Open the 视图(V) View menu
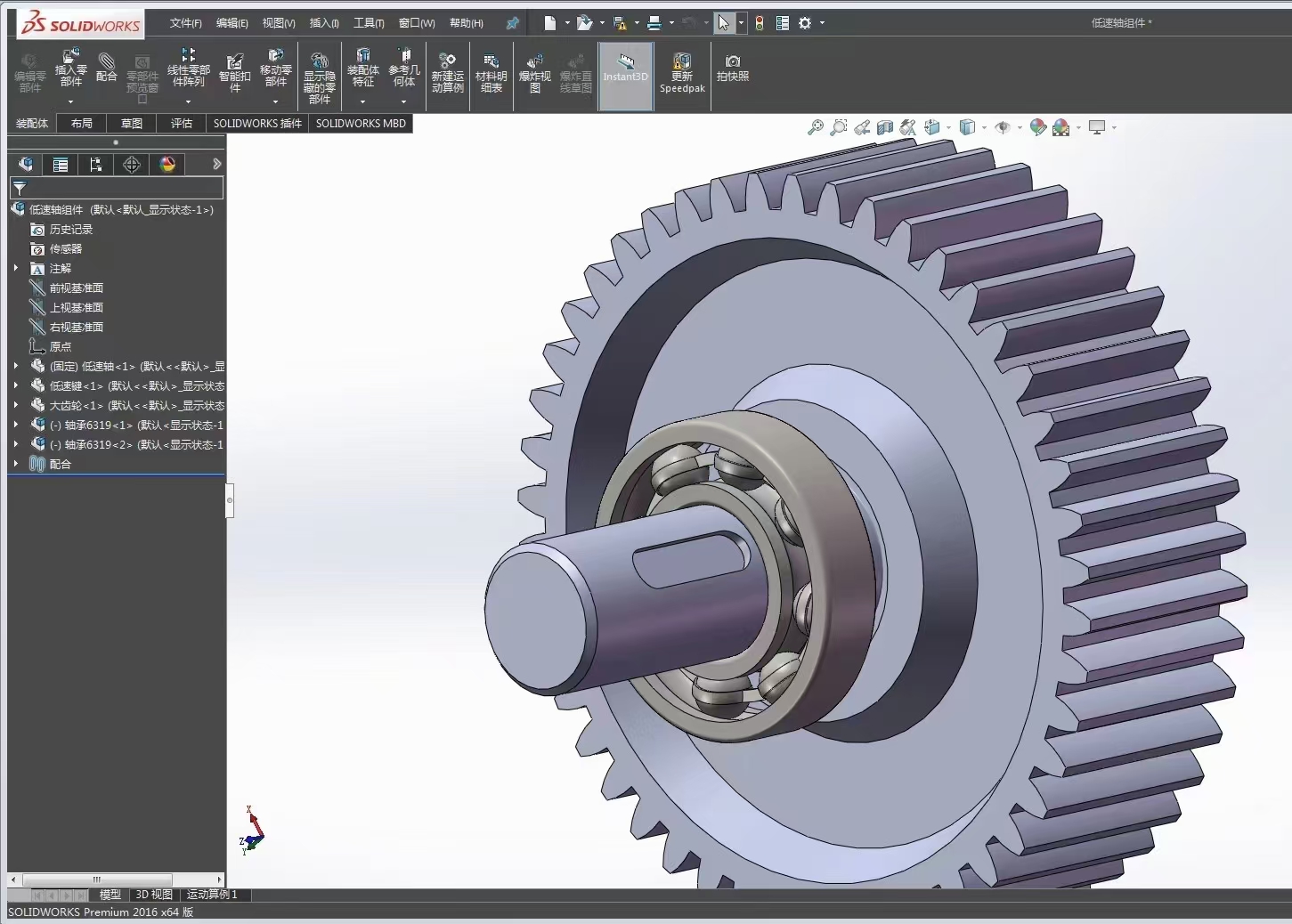This screenshot has width=1292, height=924. (279, 23)
